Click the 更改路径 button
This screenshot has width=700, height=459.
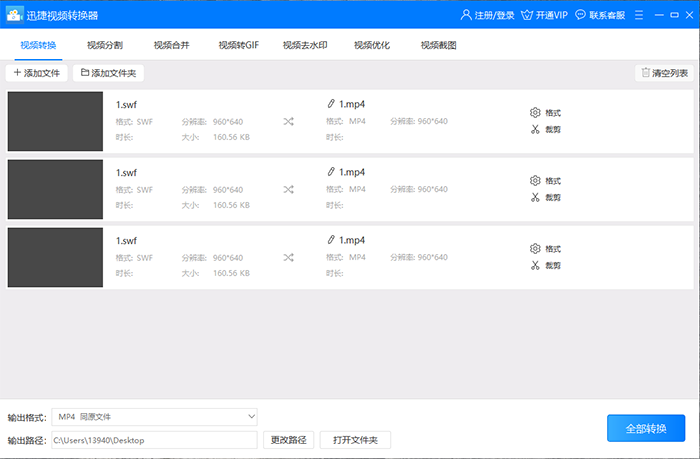[x=288, y=440]
